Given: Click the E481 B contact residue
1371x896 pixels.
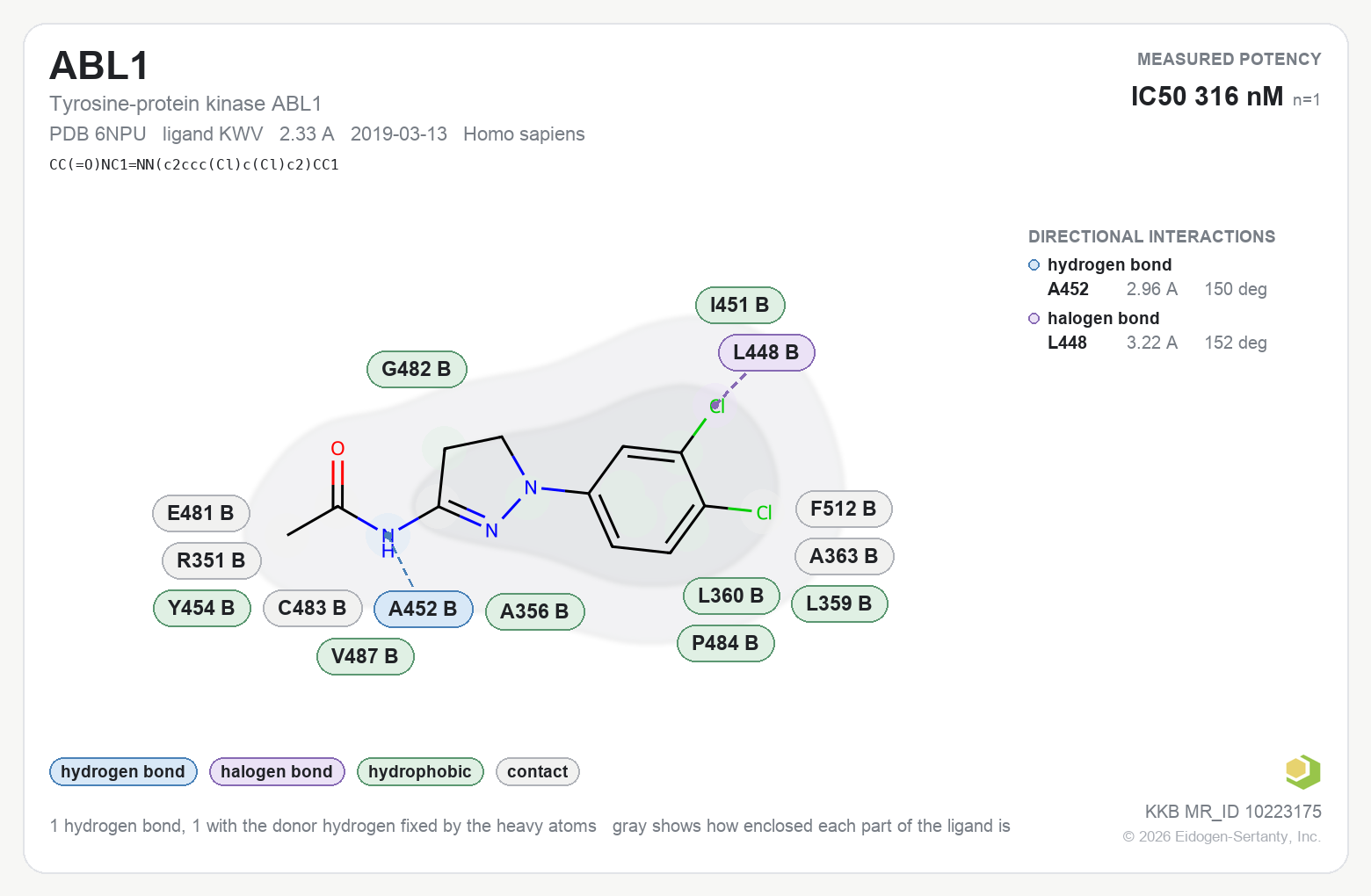Looking at the screenshot, I should click(x=201, y=513).
